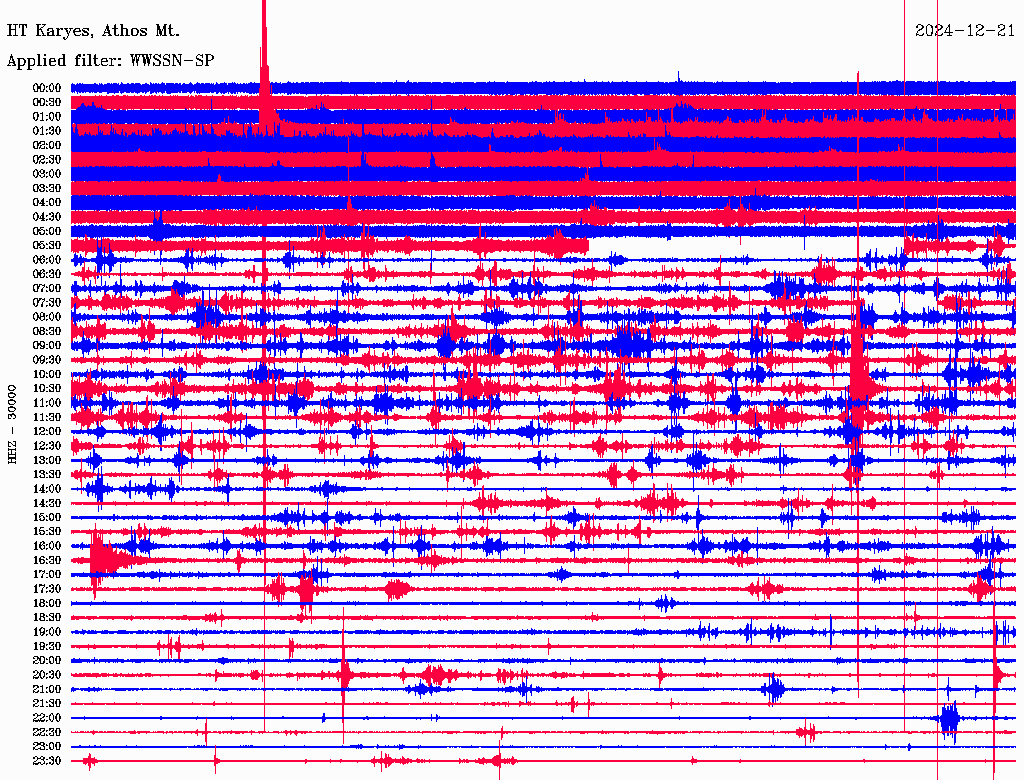Click the 14:30 time label
Viewport: 1024px width, 780px height.
click(47, 503)
